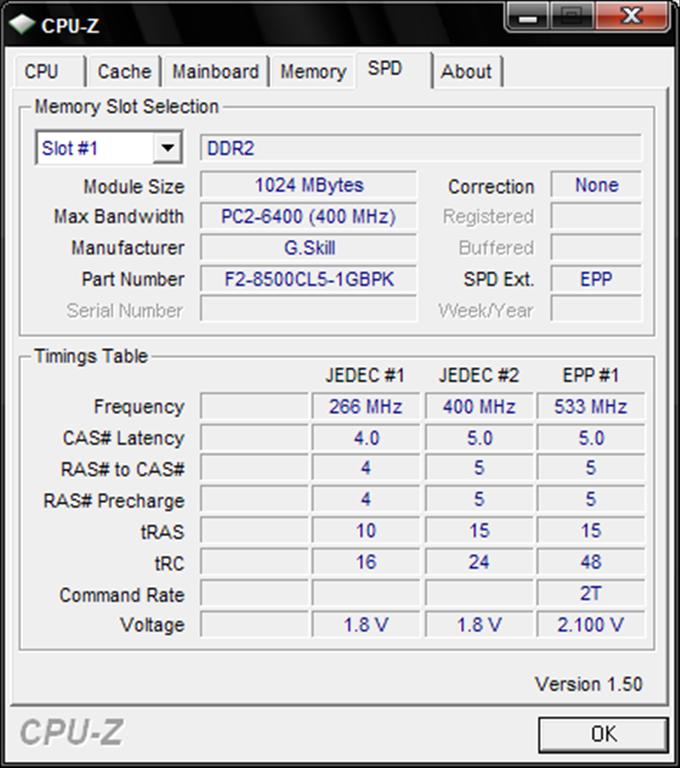Click the 2.100 V voltage cell
The image size is (680, 768).
tap(591, 624)
